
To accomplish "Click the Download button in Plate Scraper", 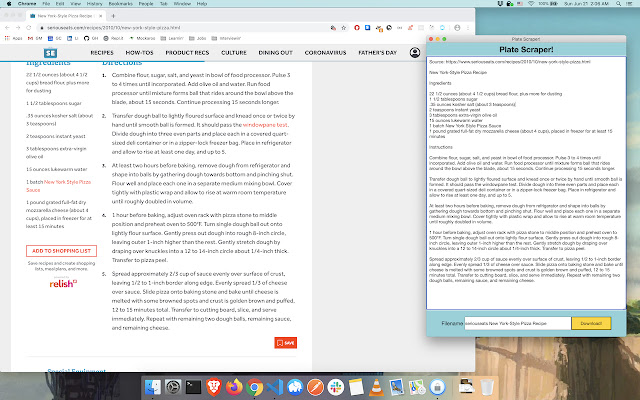I will point(591,323).
